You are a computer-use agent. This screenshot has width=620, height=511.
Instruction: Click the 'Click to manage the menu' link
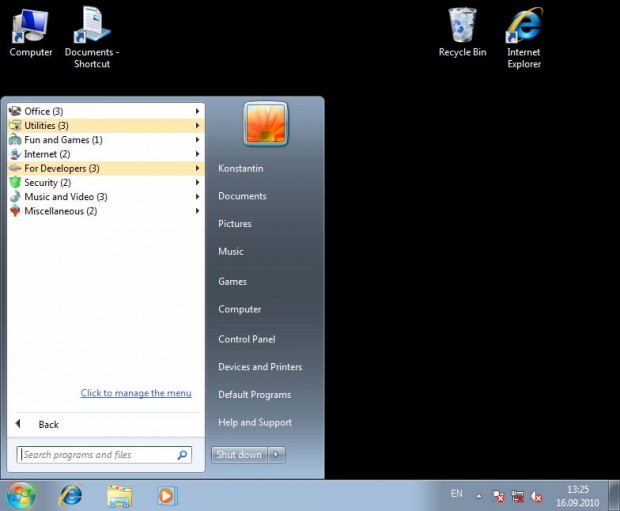point(136,393)
